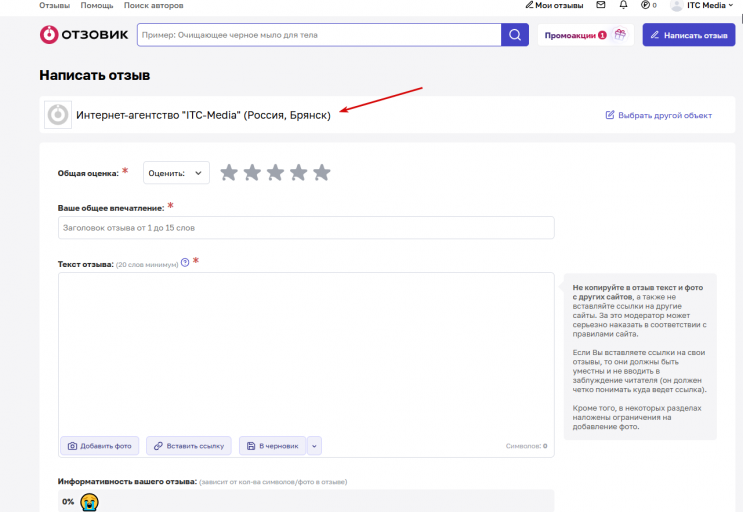Open the Помощь menu item
743x512 pixels.
97,5
